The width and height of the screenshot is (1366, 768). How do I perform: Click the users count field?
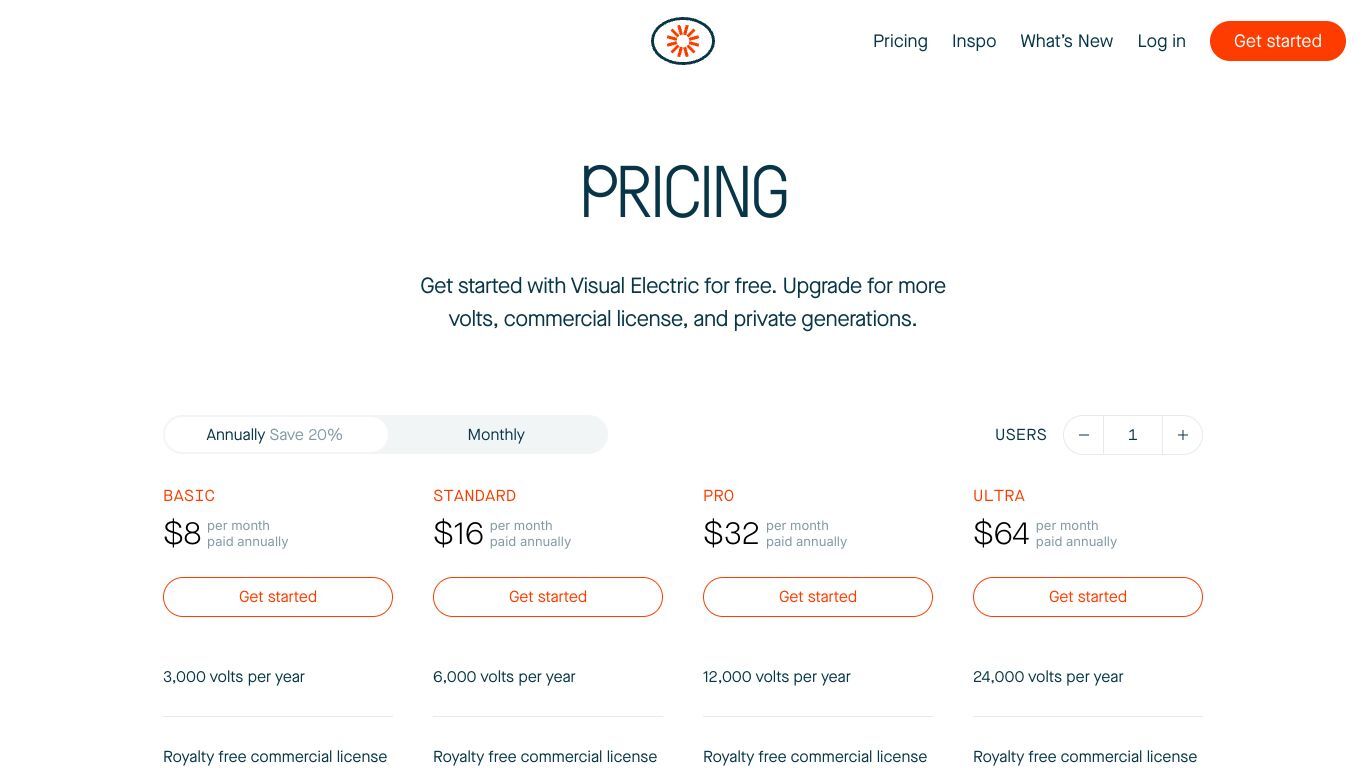1133,435
